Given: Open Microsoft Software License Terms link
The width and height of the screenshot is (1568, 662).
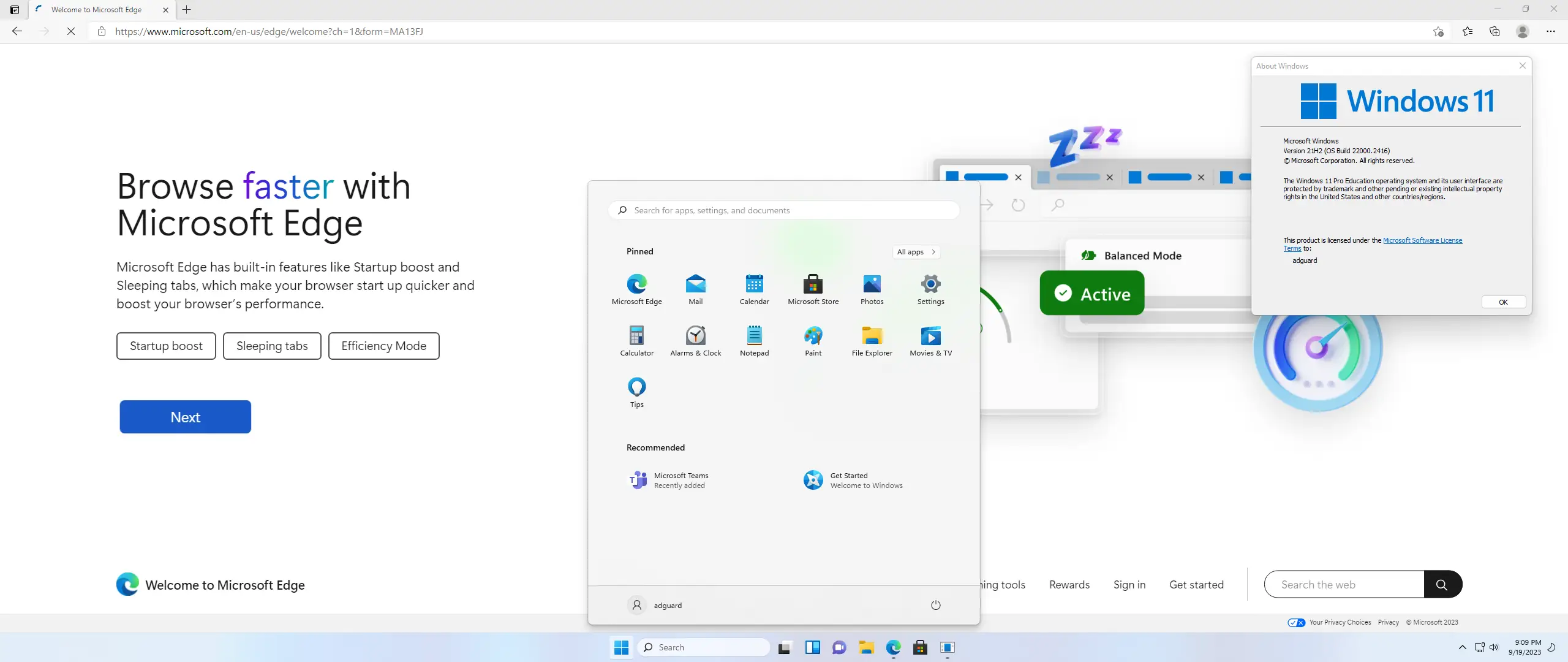Looking at the screenshot, I should pos(1422,240).
